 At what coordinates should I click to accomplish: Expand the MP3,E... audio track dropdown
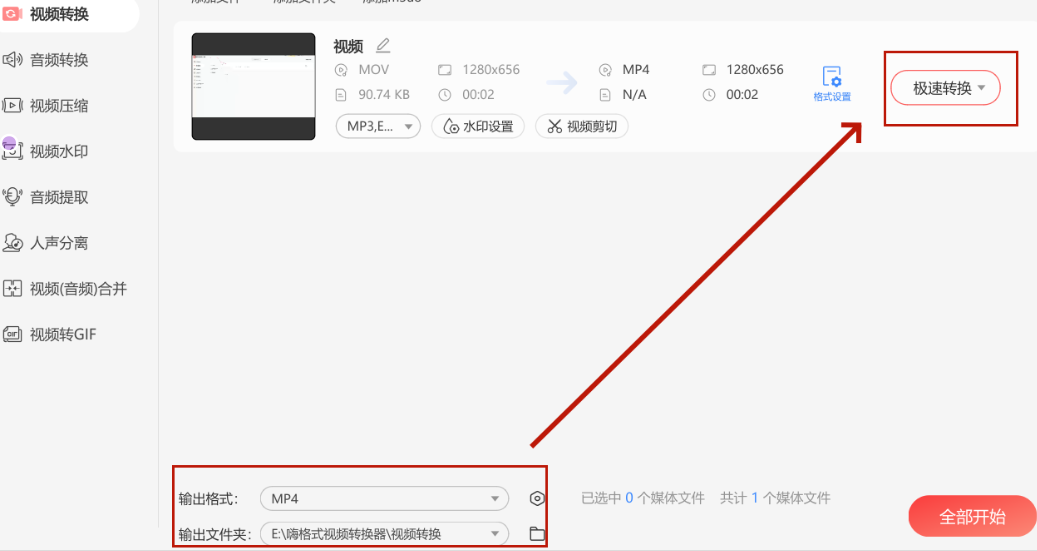click(378, 126)
